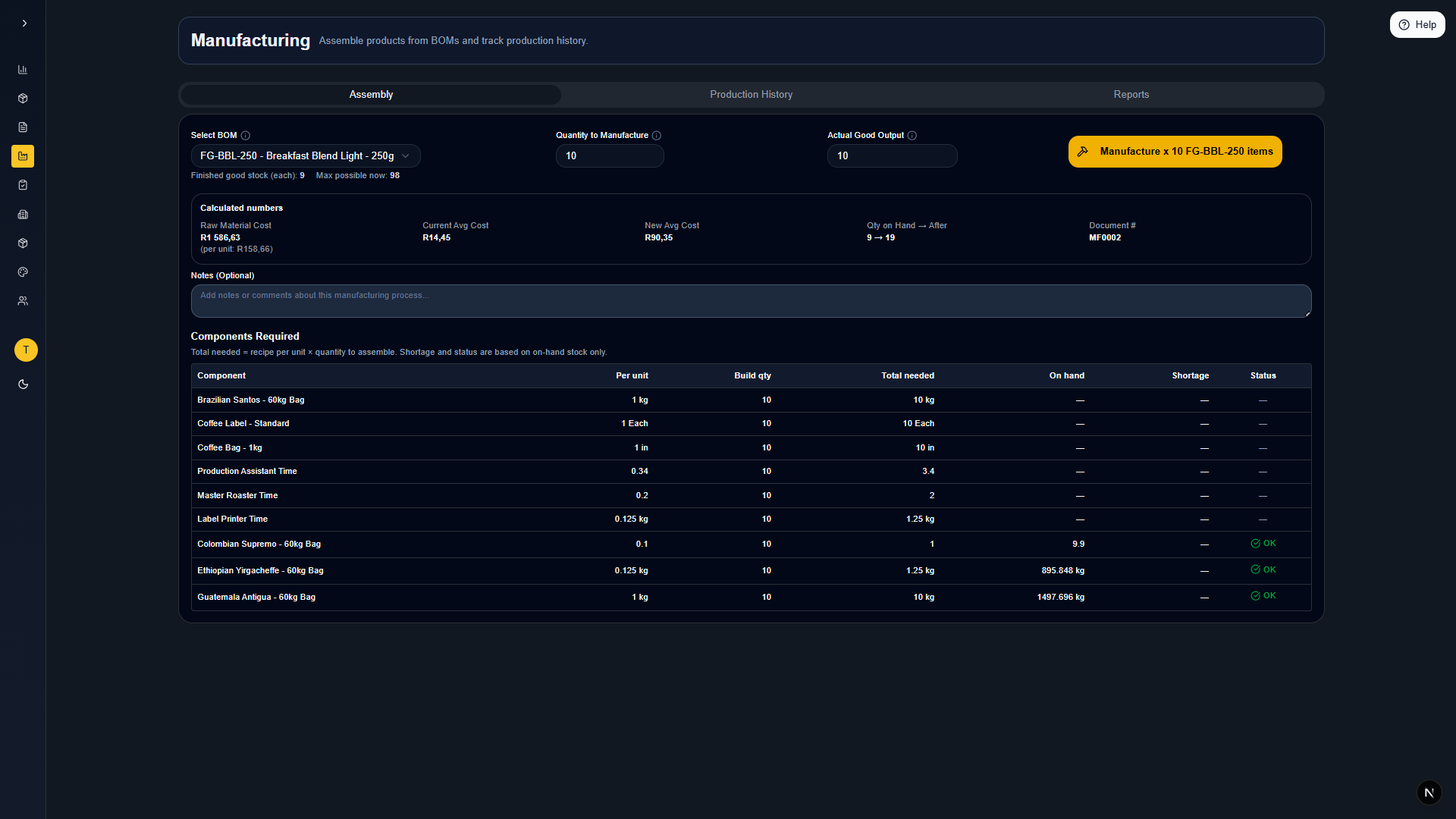
Task: Select the factory Manufacturing sidebar icon
Action: pos(23,156)
